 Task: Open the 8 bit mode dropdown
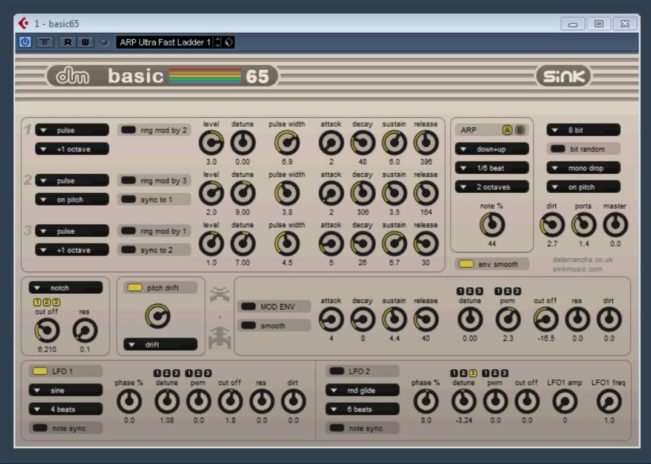(583, 130)
